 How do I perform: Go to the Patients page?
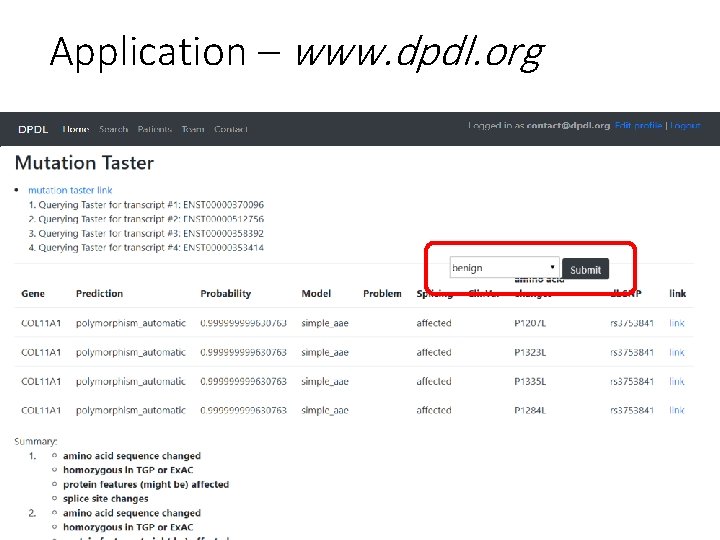coord(155,129)
